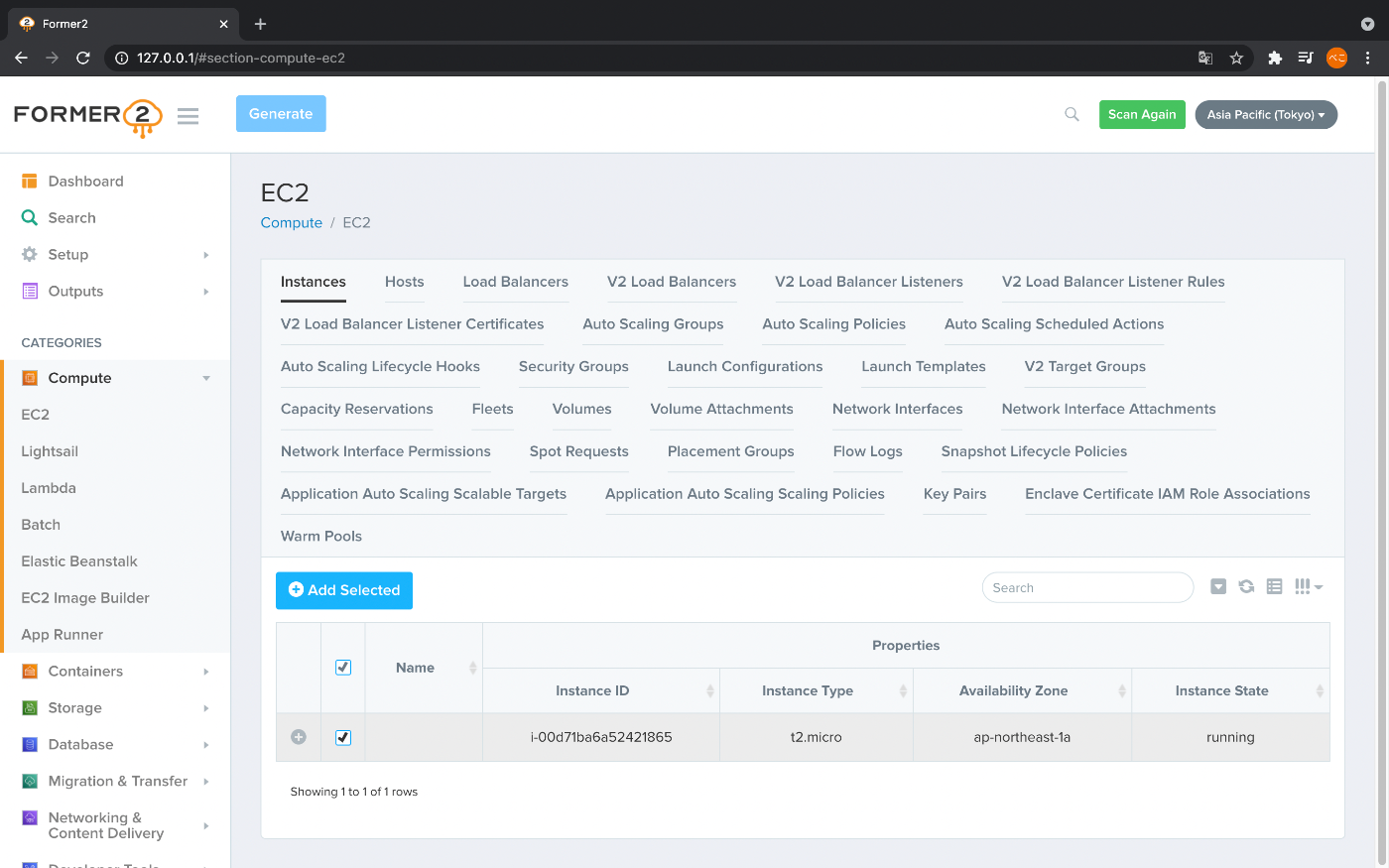This screenshot has width=1389, height=868.
Task: Switch to the Load Balancers tab
Action: click(515, 282)
